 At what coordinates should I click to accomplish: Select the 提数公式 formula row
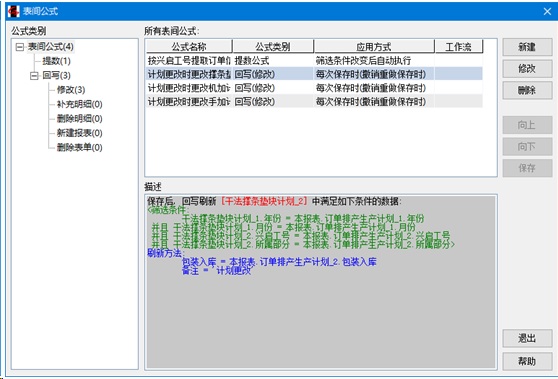(x=314, y=60)
